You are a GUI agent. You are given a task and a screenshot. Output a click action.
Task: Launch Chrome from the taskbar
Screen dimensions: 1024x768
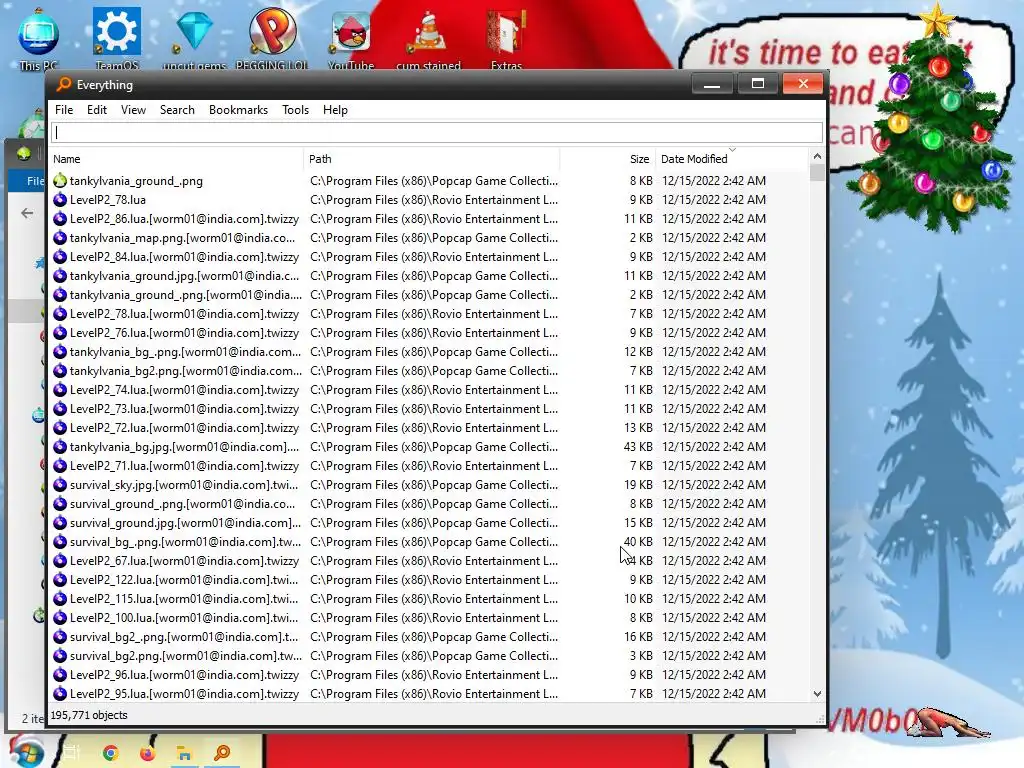110,753
